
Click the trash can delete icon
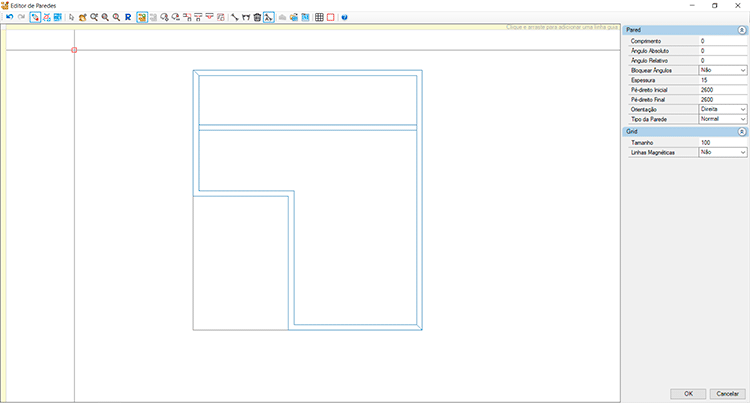pos(257,17)
